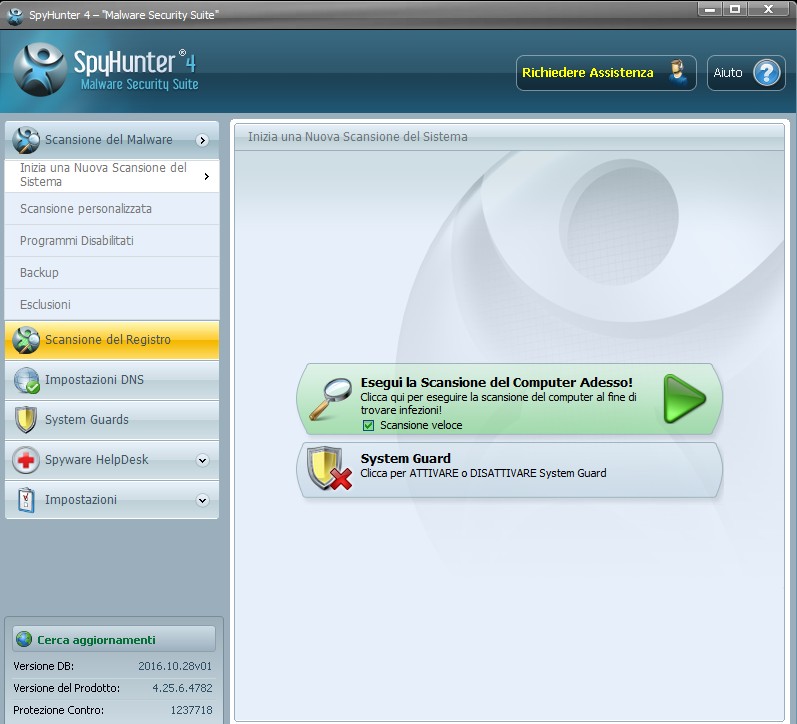The height and width of the screenshot is (724, 797).
Task: Click Esegui la Scansione del Computer Adesso
Action: click(509, 399)
